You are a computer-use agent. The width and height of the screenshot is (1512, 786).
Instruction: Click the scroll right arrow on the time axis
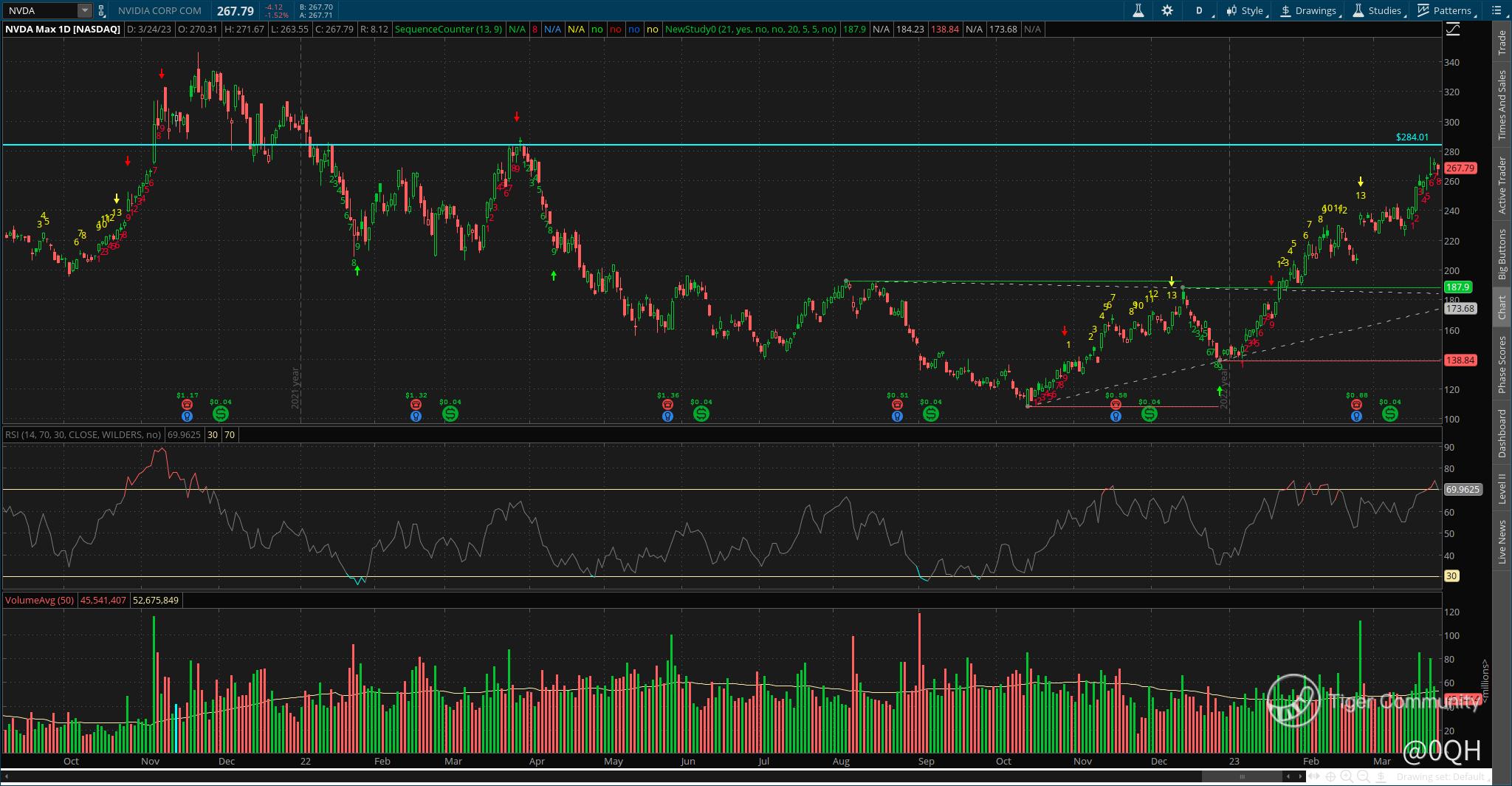pos(1300,776)
